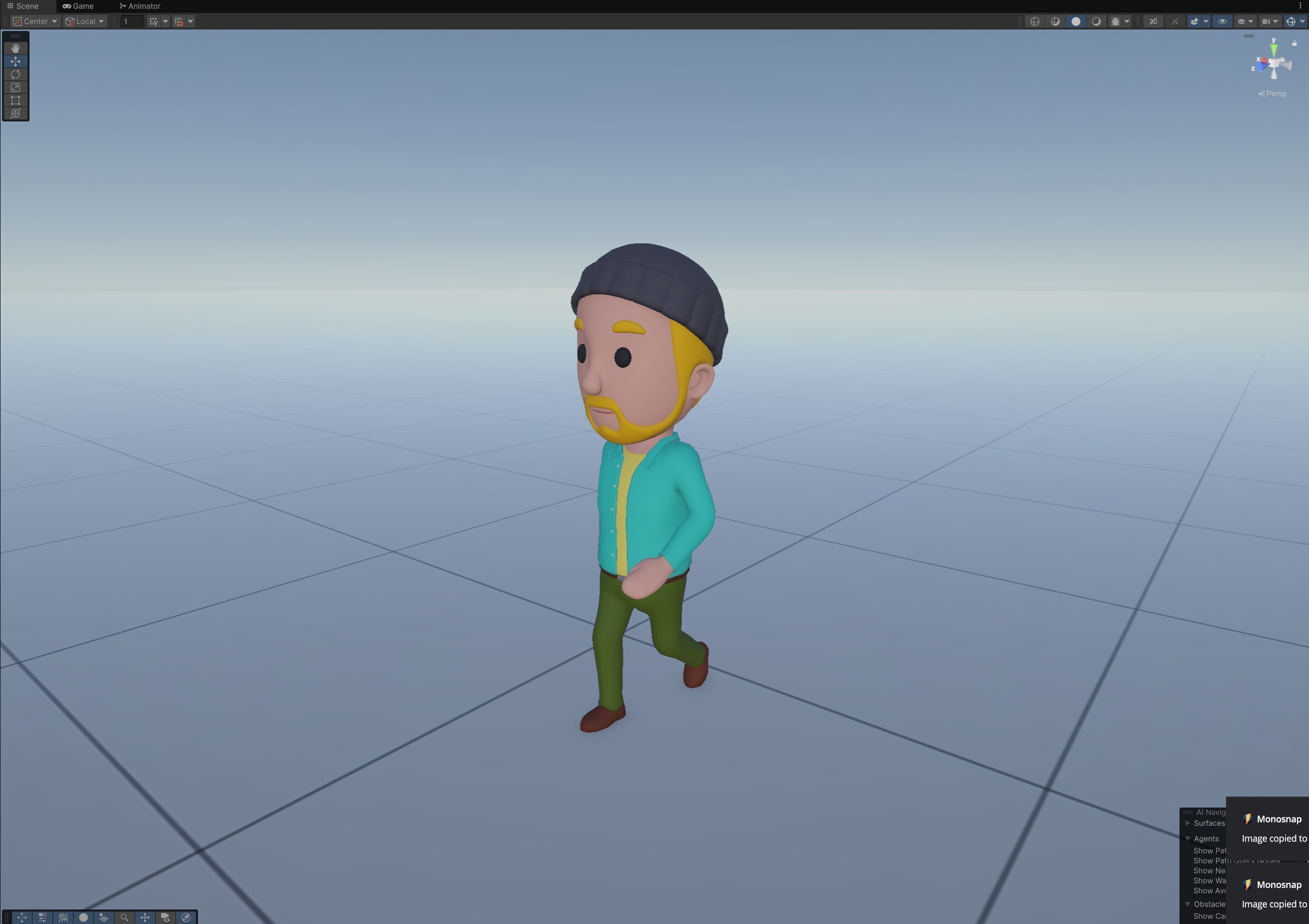Collapse the Obstacles section in AI Navigation
Screen dimensions: 1309x924
(x=1187, y=904)
